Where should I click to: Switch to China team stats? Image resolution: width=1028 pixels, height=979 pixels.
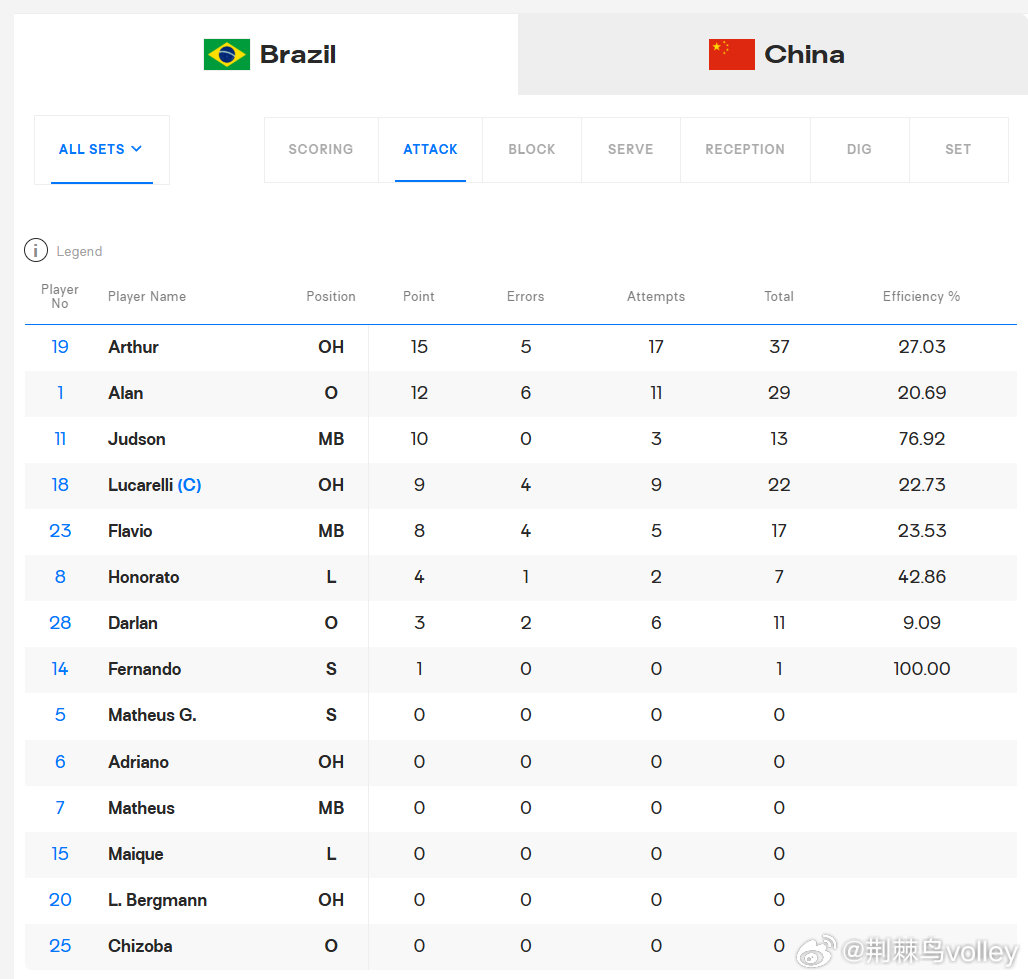pos(773,54)
